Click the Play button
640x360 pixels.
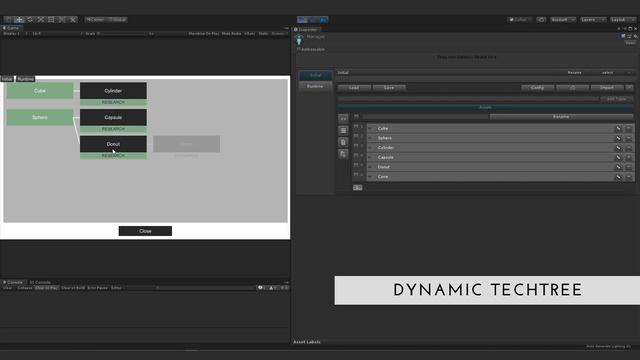[302, 20]
